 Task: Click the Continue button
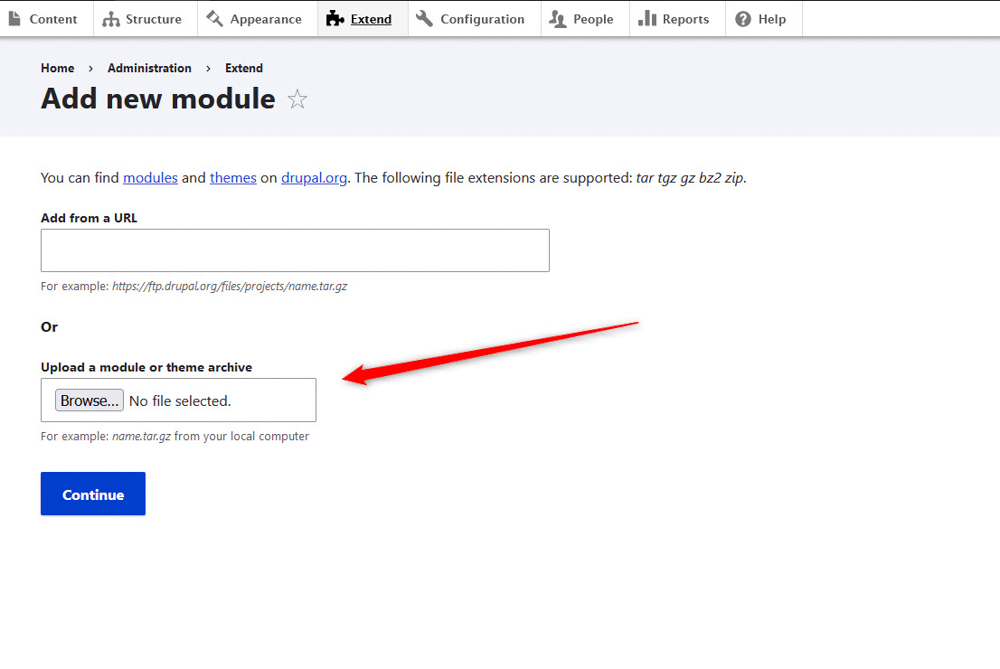(x=92, y=494)
